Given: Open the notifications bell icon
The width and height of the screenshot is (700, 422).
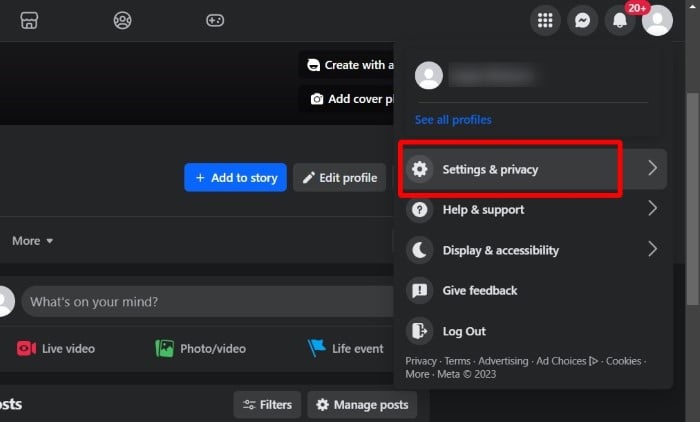Looking at the screenshot, I should 620,20.
